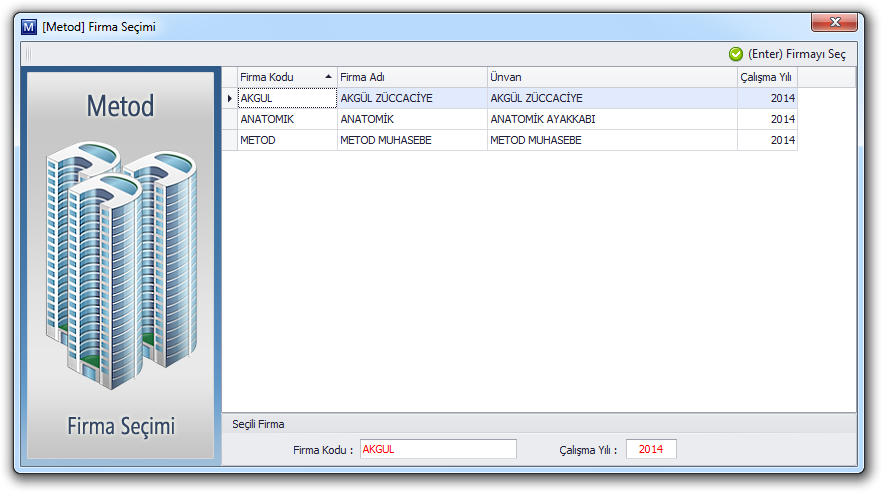Click the Firma Kodu input field

click(437, 449)
